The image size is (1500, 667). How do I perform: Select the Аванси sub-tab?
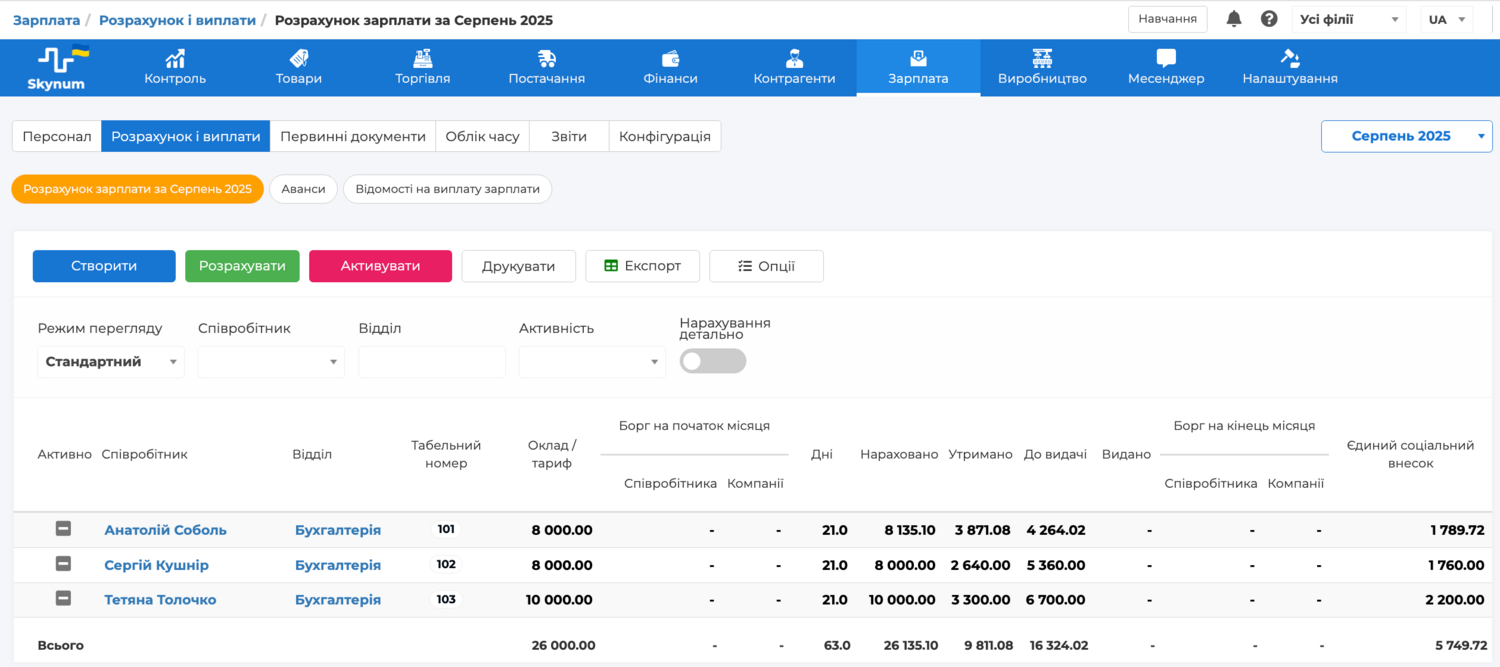click(x=303, y=189)
